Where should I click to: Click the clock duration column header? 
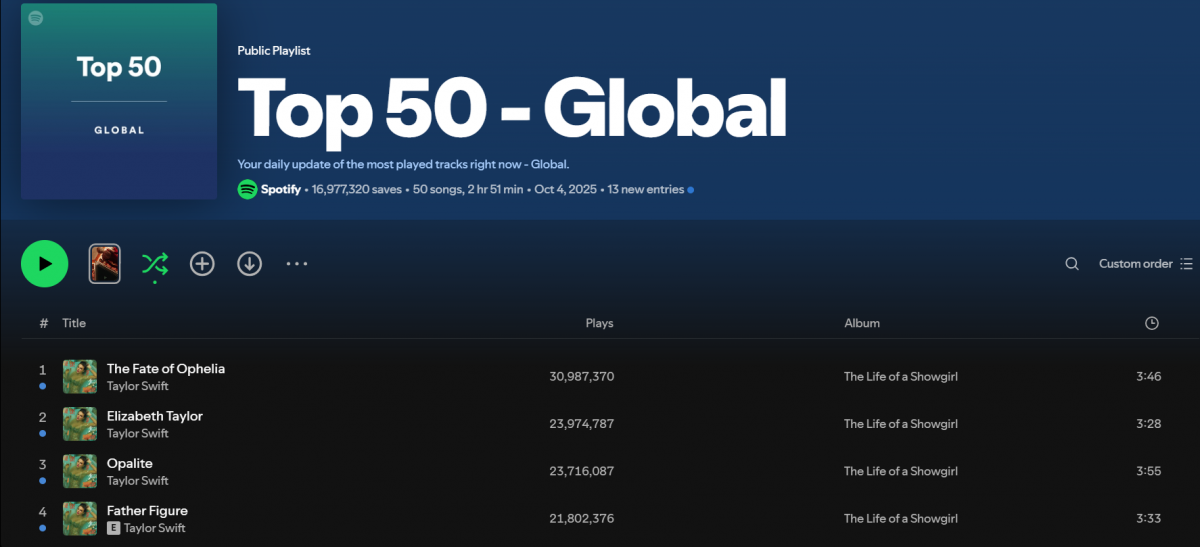(x=1152, y=323)
